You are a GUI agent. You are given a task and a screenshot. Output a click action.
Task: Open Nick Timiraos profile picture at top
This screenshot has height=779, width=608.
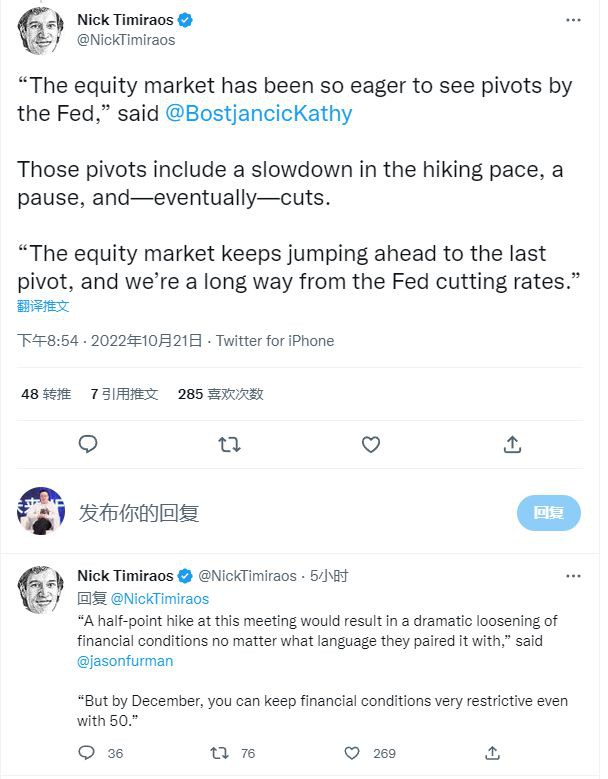point(41,31)
